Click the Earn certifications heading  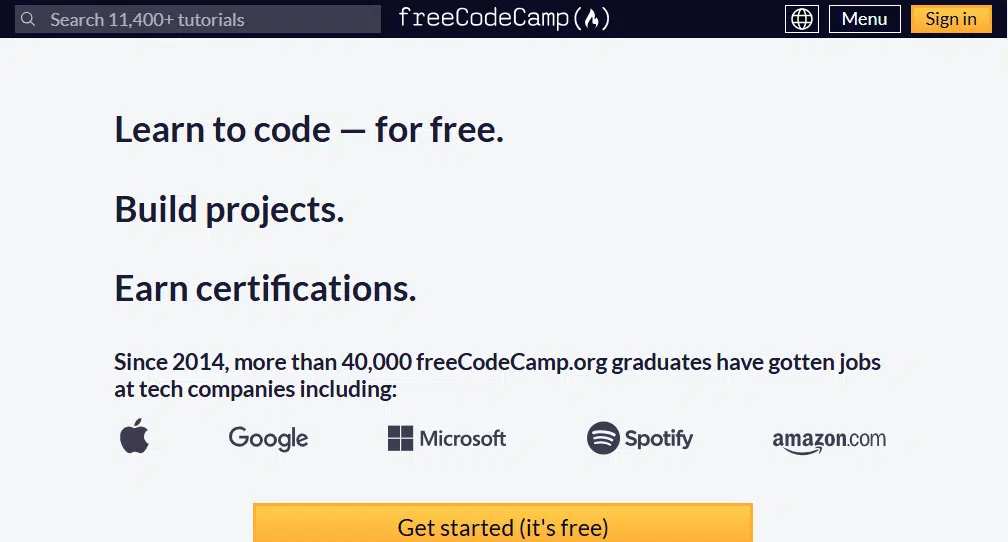coord(266,289)
